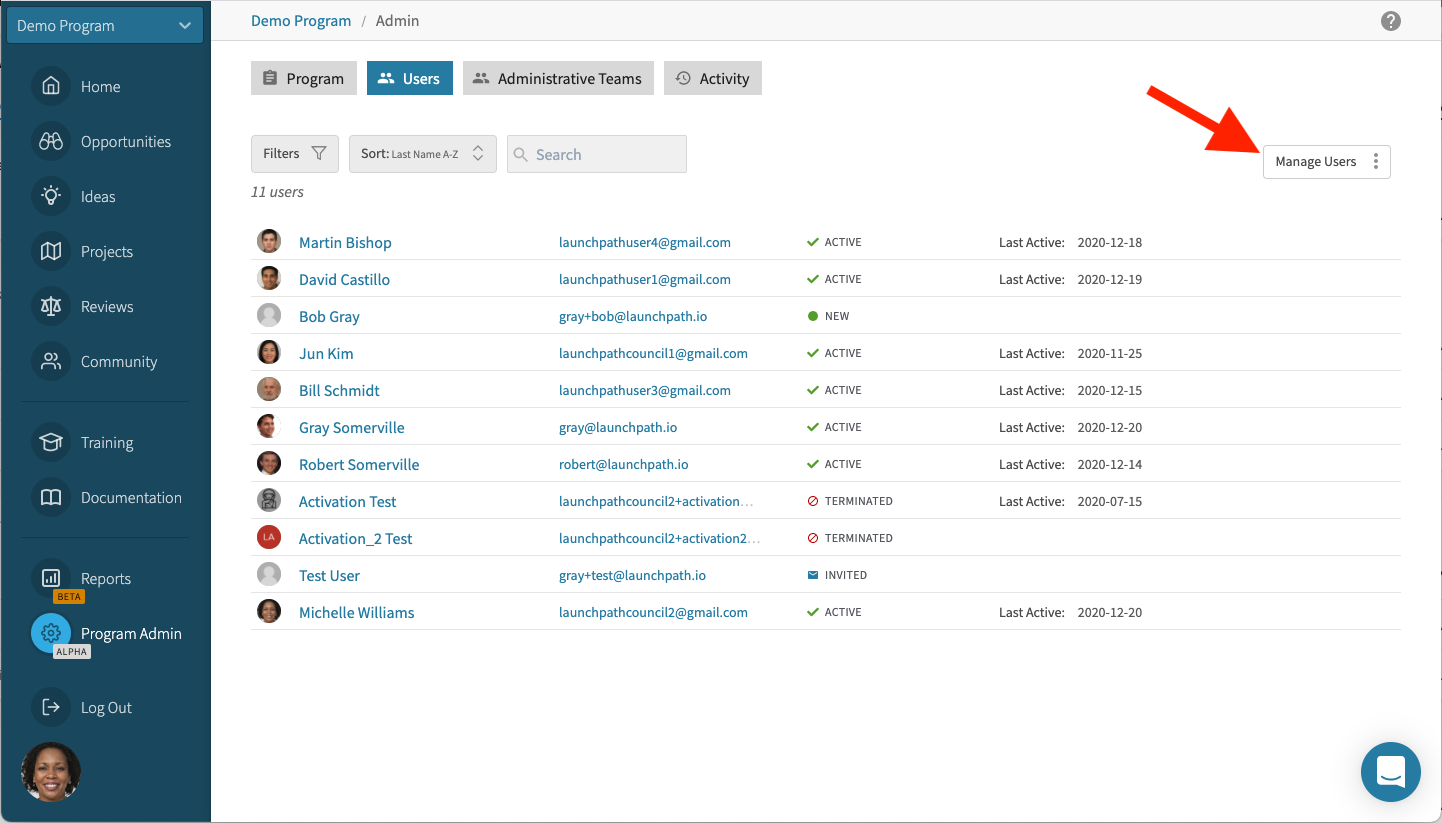This screenshot has height=823, width=1442.
Task: Open the Sort Last Name A-Z dropdown
Action: point(422,154)
